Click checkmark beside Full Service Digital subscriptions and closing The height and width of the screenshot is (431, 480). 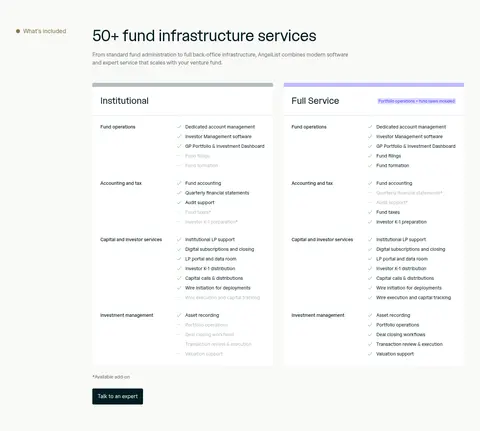pyautogui.click(x=370, y=249)
